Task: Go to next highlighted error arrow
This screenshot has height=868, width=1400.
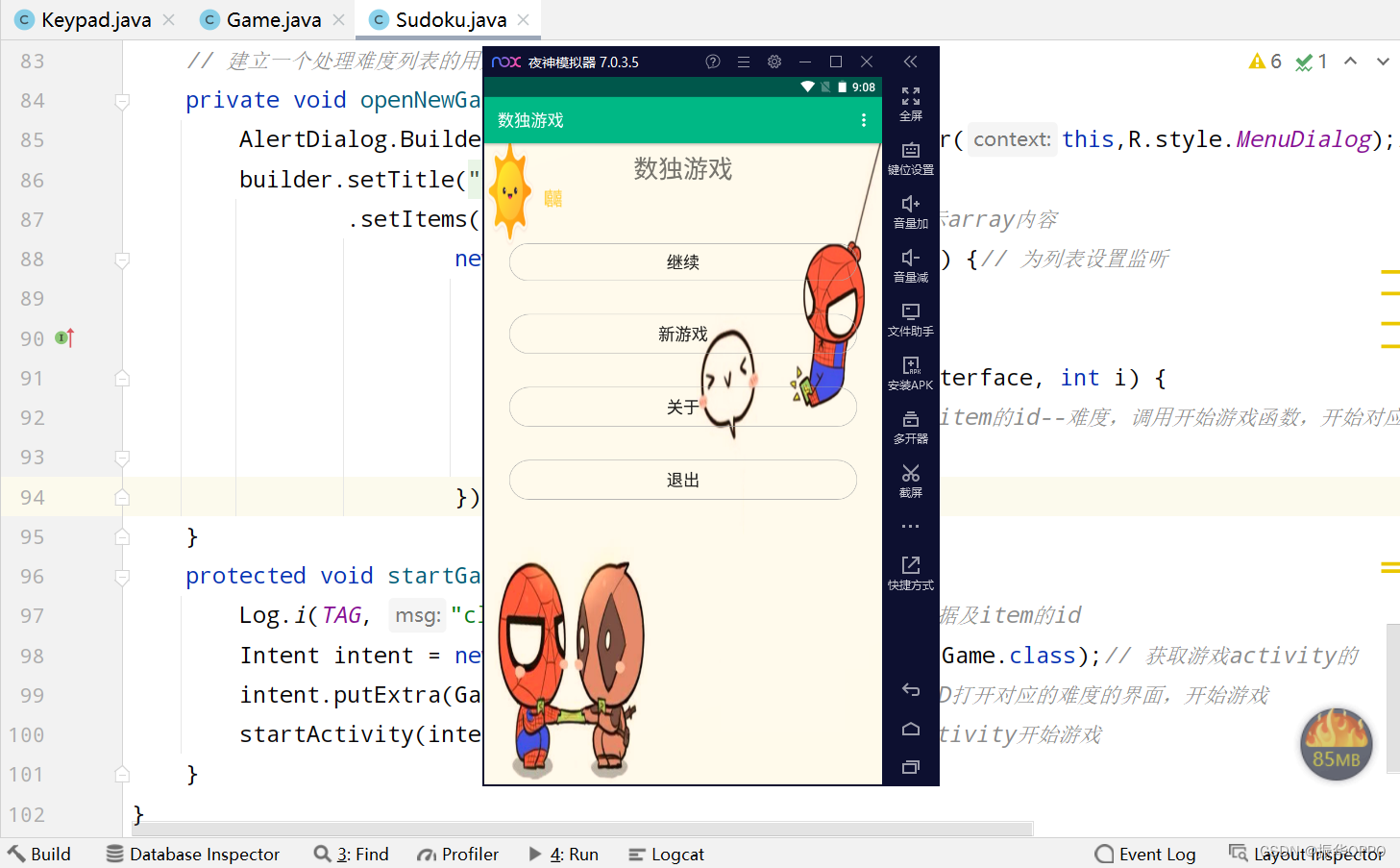Action: (1383, 62)
